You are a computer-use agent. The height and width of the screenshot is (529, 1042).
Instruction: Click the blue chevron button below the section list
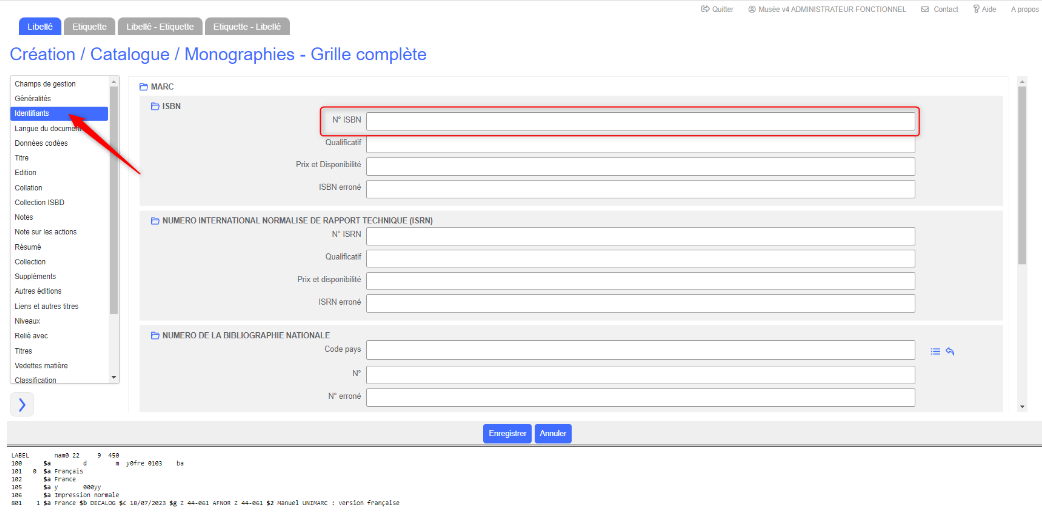click(22, 404)
